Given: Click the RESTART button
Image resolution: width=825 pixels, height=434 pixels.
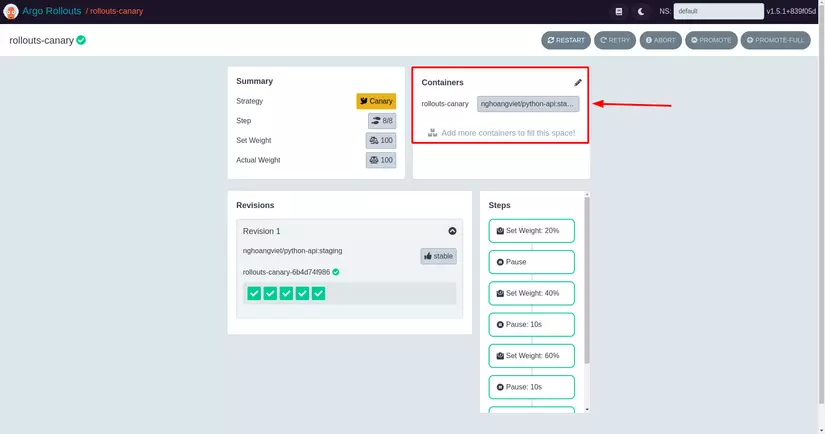Looking at the screenshot, I should click(x=566, y=40).
